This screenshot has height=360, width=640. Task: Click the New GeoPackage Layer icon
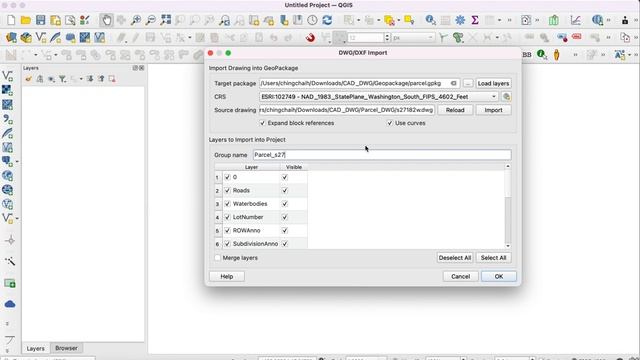tap(26, 38)
